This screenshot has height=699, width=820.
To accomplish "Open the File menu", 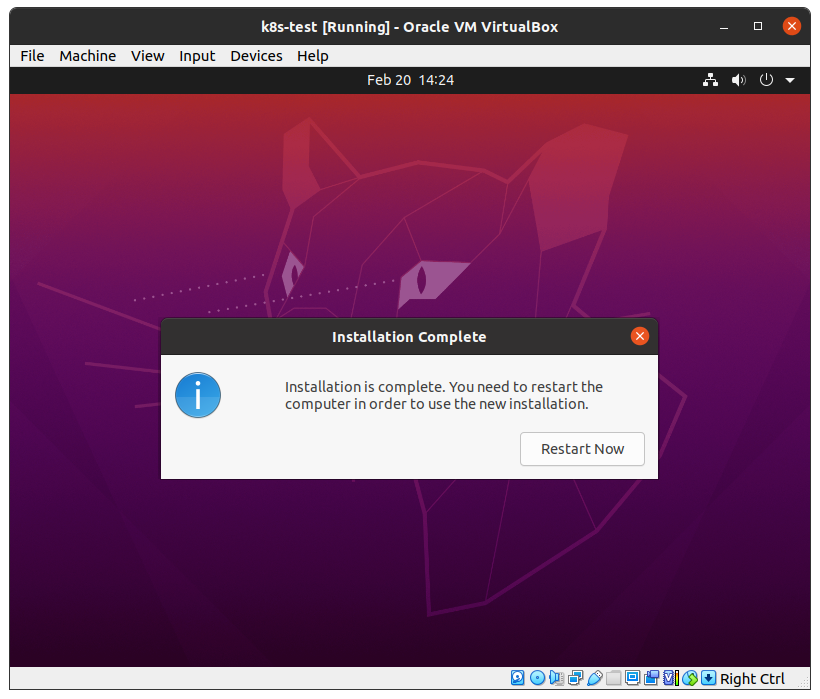I will pos(32,56).
